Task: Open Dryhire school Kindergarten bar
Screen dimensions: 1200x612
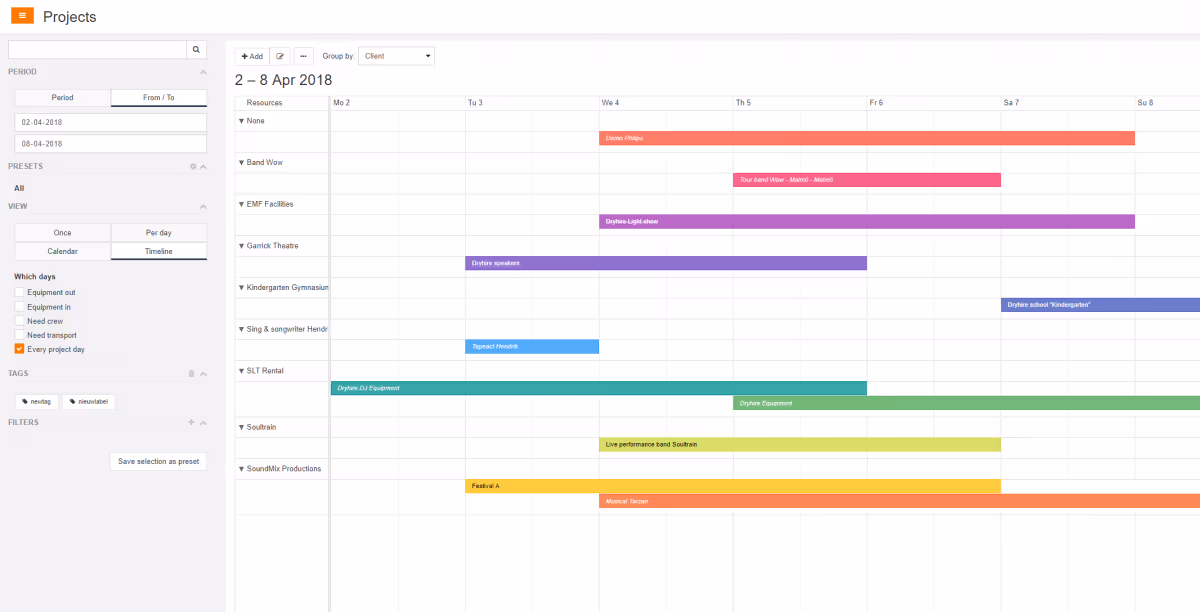Action: coord(1100,305)
